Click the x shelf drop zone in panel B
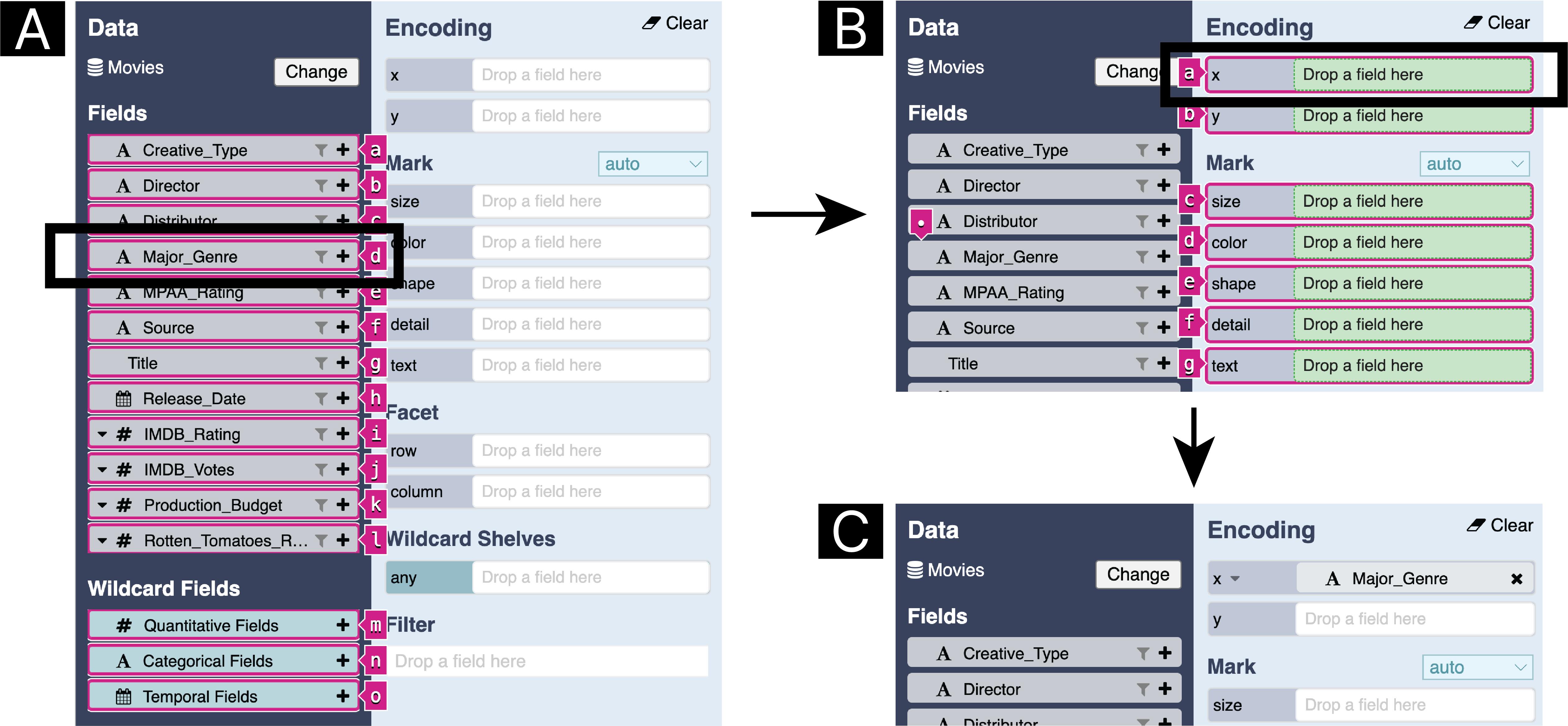The image size is (1568, 726). coord(1412,75)
